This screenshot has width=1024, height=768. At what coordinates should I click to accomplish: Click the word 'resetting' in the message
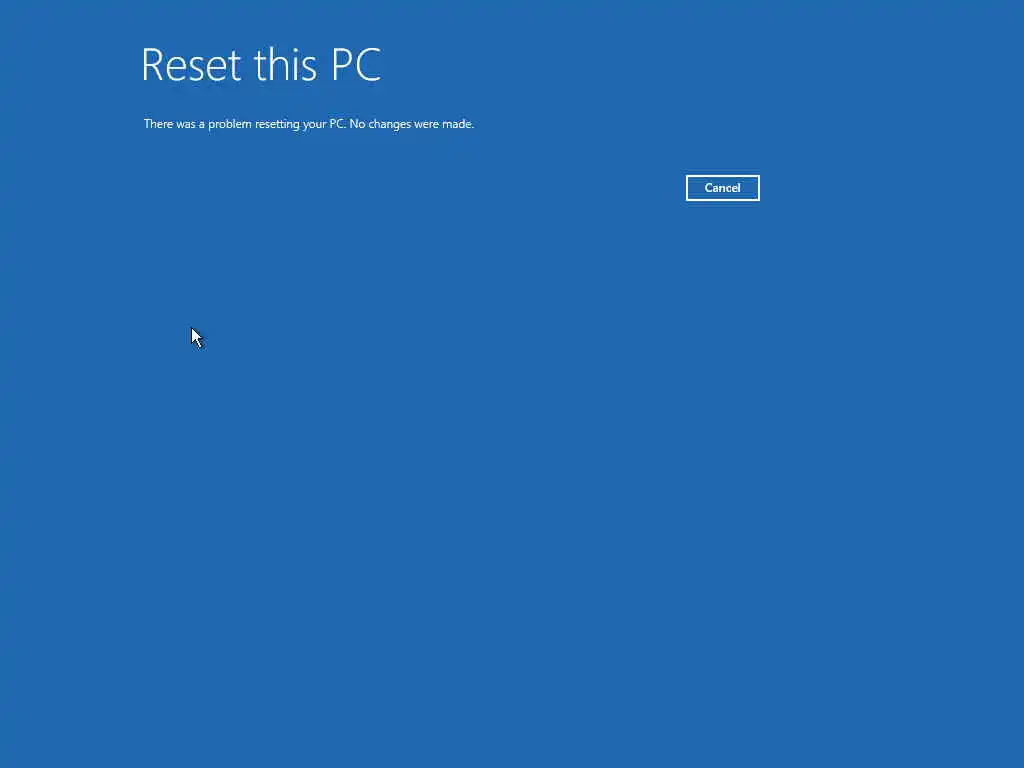click(277, 124)
